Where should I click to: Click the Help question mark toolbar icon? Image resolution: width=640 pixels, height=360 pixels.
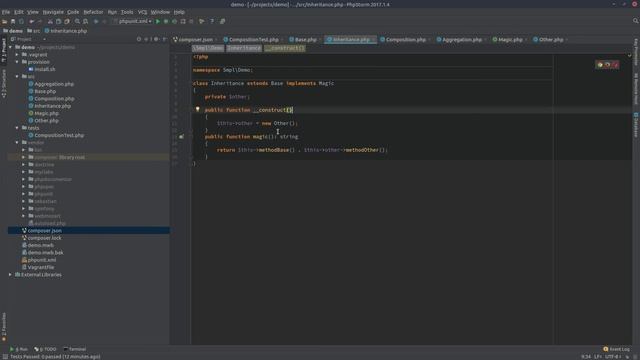coord(212,21)
